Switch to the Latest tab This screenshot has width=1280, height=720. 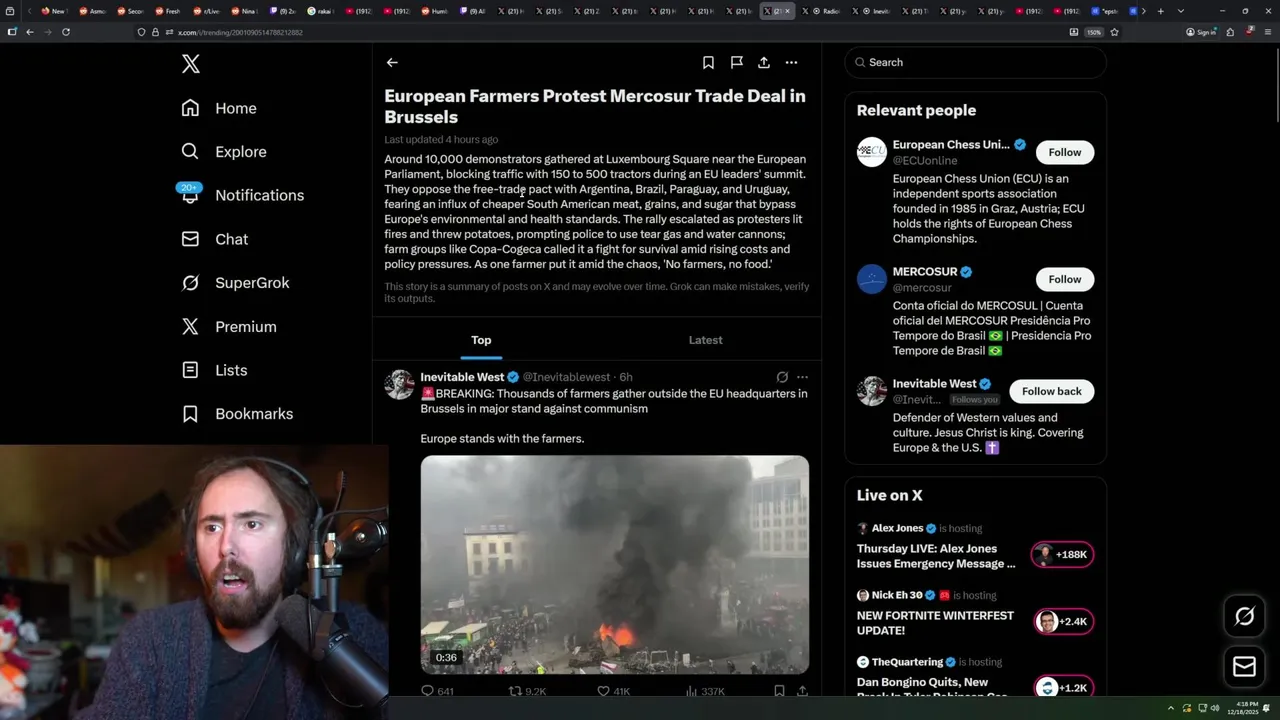pyautogui.click(x=705, y=340)
